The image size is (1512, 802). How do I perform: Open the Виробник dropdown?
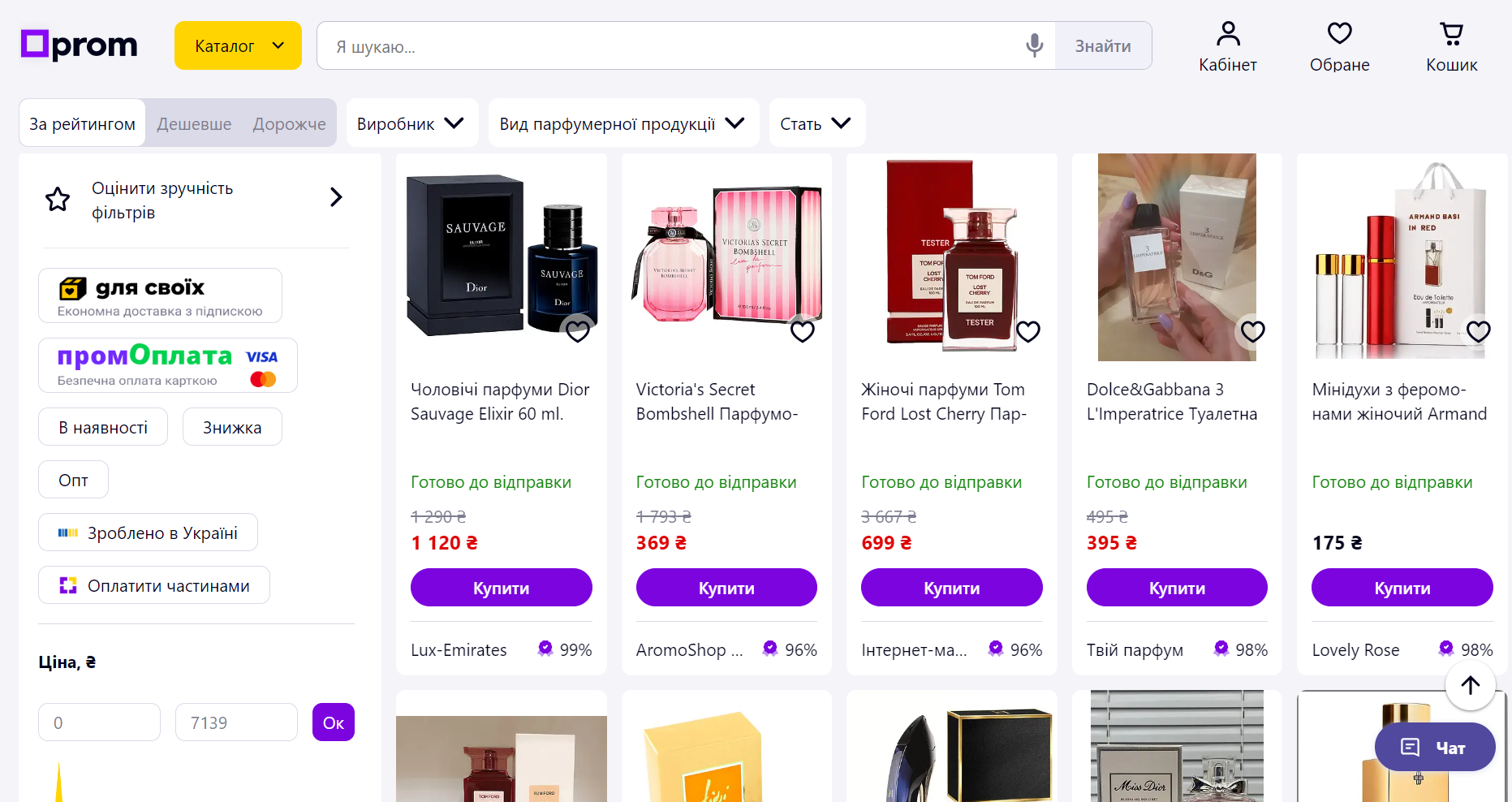pyautogui.click(x=411, y=123)
